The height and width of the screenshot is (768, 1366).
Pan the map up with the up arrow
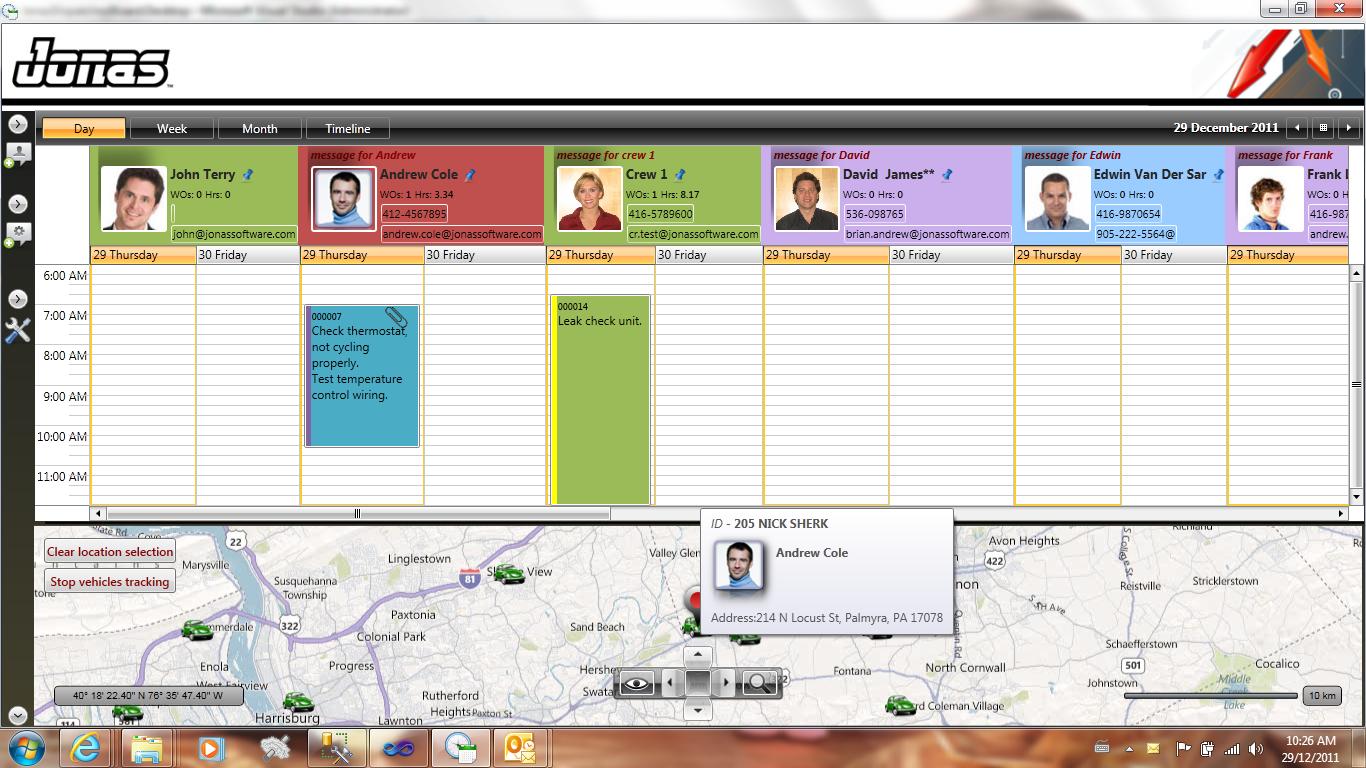tap(697, 657)
